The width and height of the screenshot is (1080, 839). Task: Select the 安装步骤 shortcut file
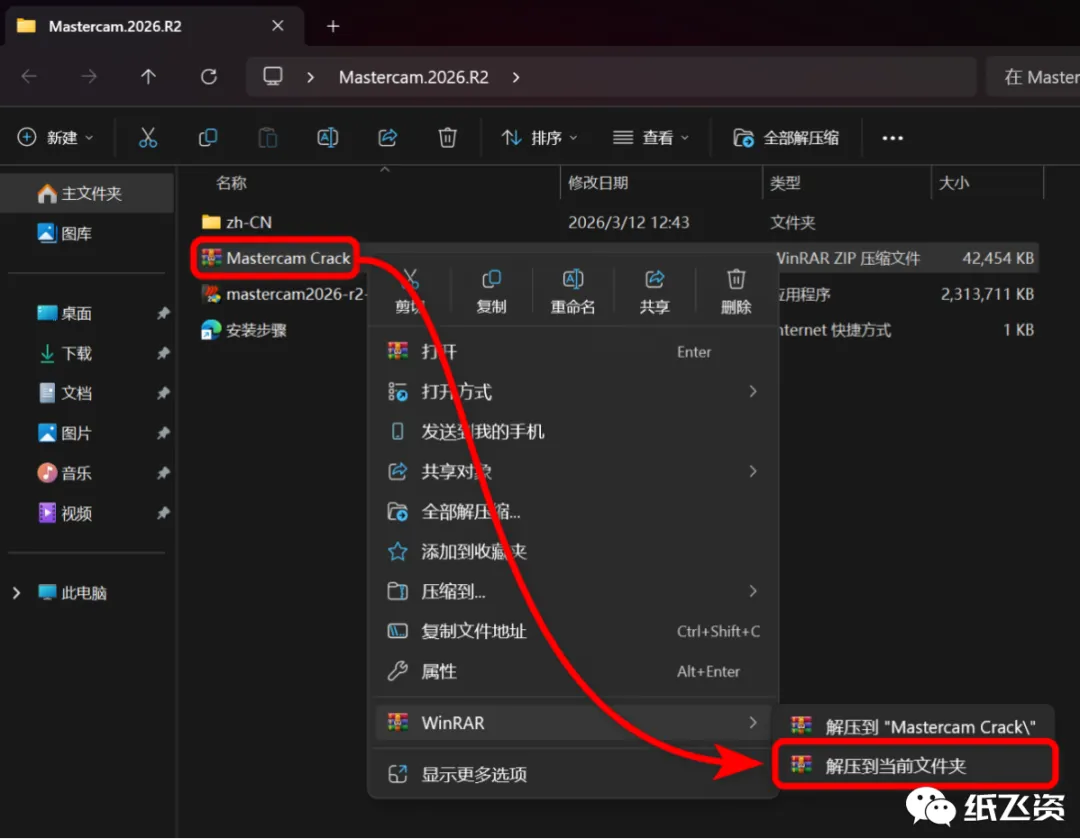click(x=244, y=330)
